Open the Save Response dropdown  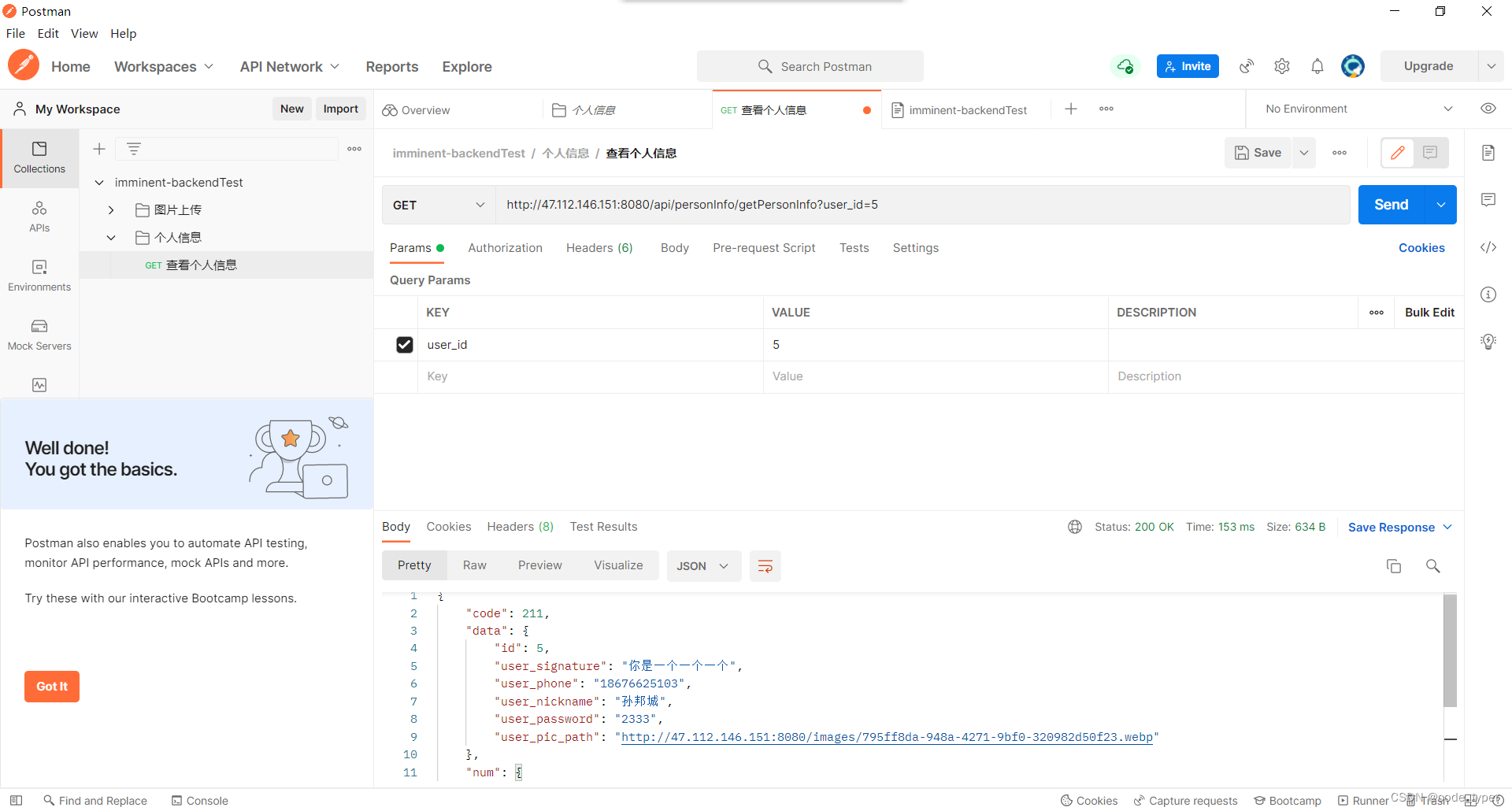point(1399,528)
